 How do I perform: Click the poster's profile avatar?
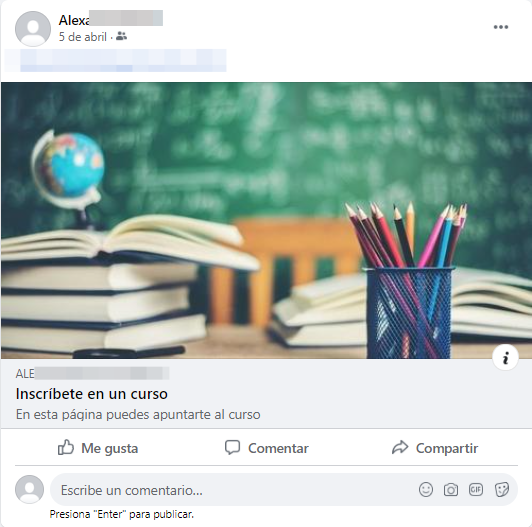[x=33, y=29]
